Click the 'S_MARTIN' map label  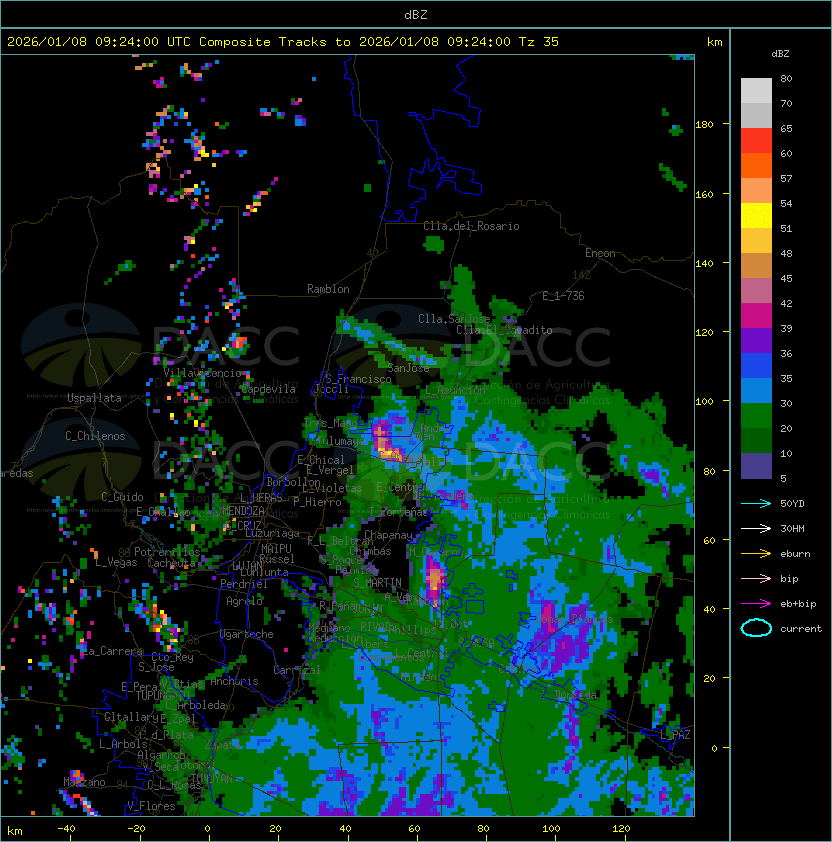coord(377,583)
